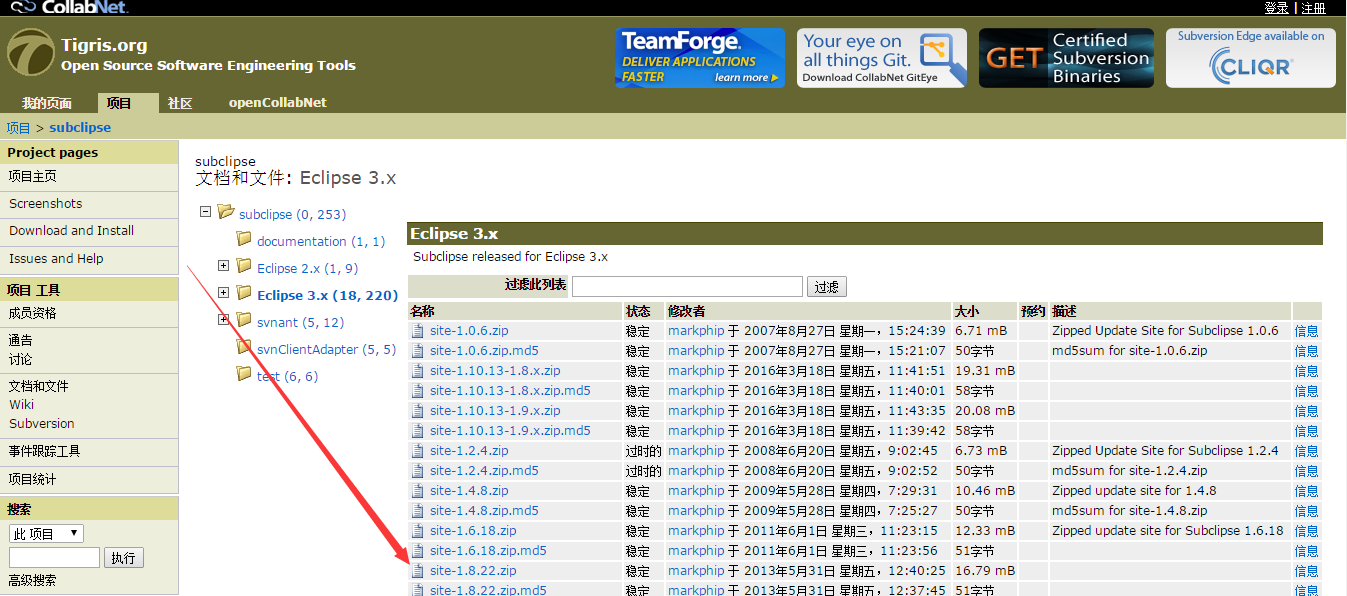Open the TeamForge banner ad
This screenshot has width=1347, height=596.
700,58
